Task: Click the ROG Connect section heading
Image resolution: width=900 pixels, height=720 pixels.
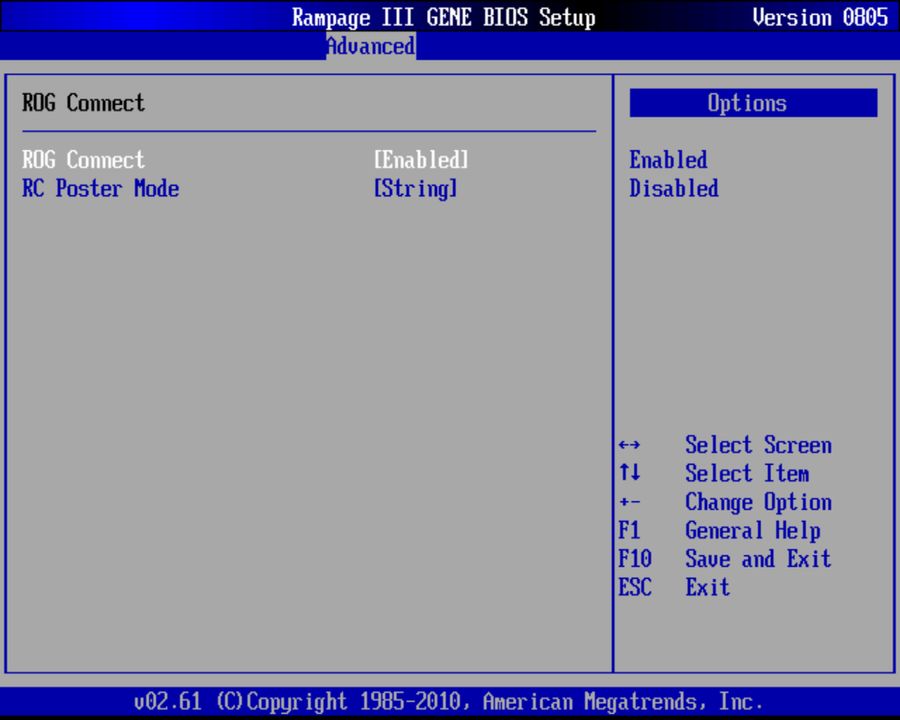Action: click(83, 103)
